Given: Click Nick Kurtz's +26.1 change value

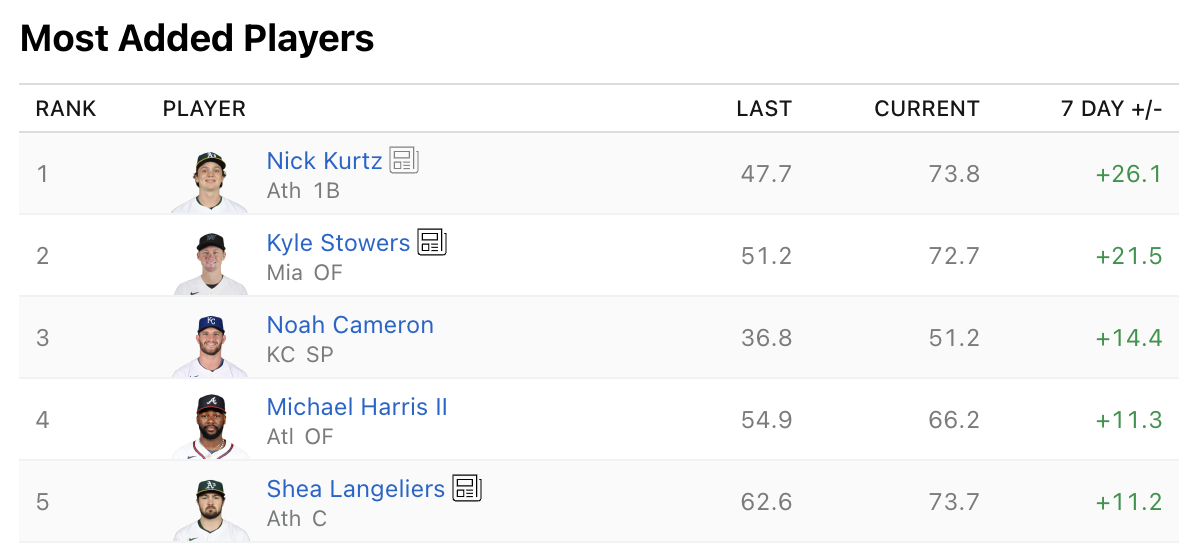Looking at the screenshot, I should point(1128,174).
